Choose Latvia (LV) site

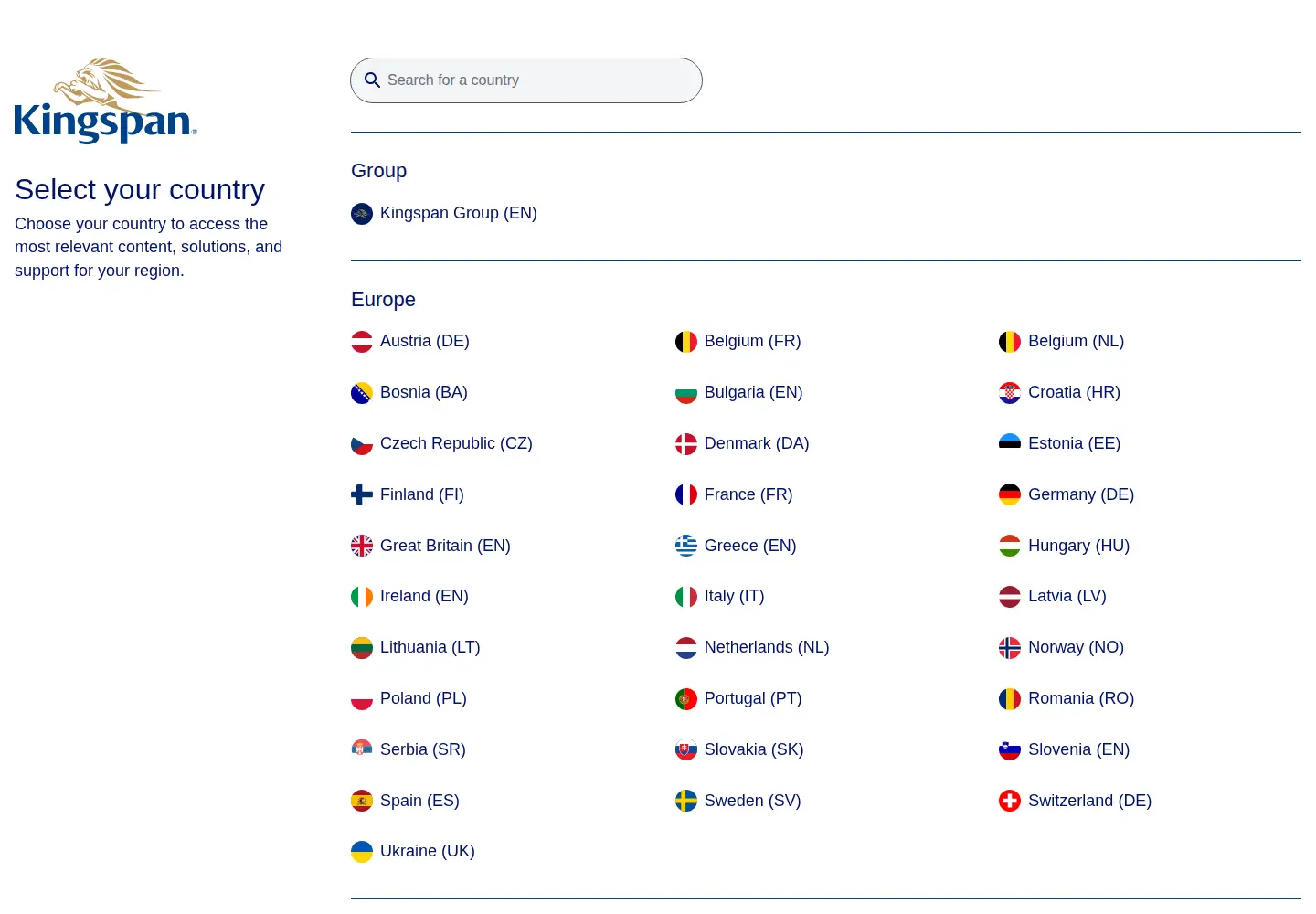(1053, 596)
